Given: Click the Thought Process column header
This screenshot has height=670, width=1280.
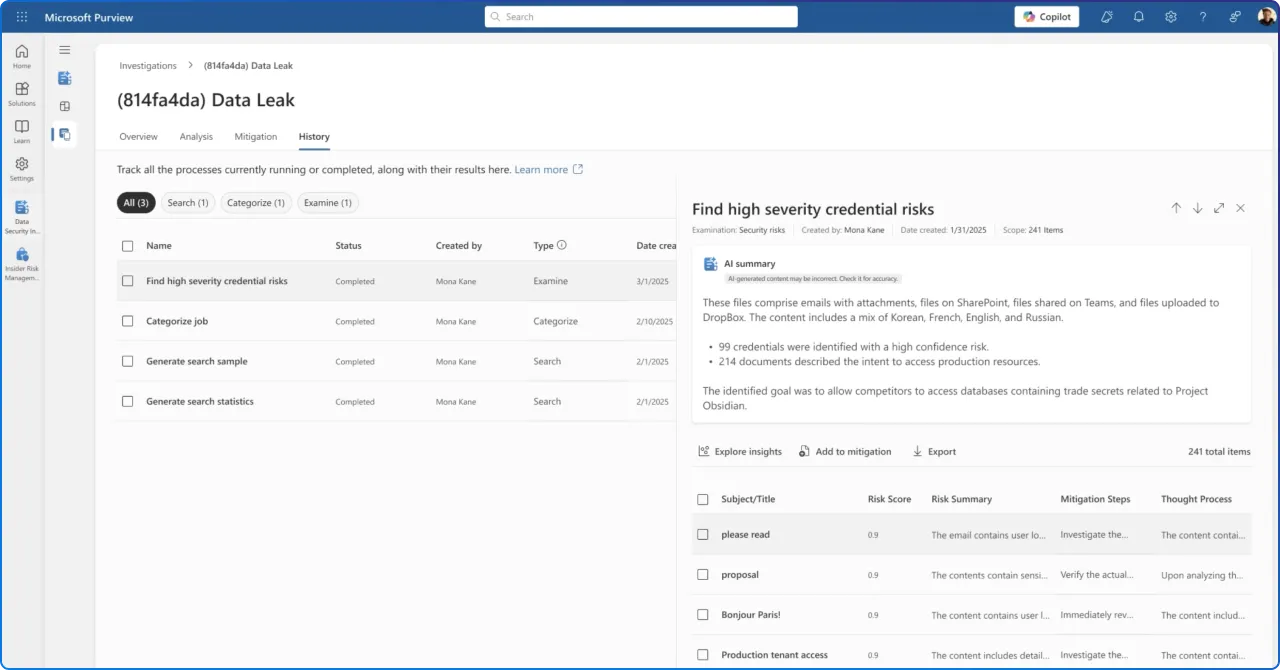Looking at the screenshot, I should [x=1196, y=499].
